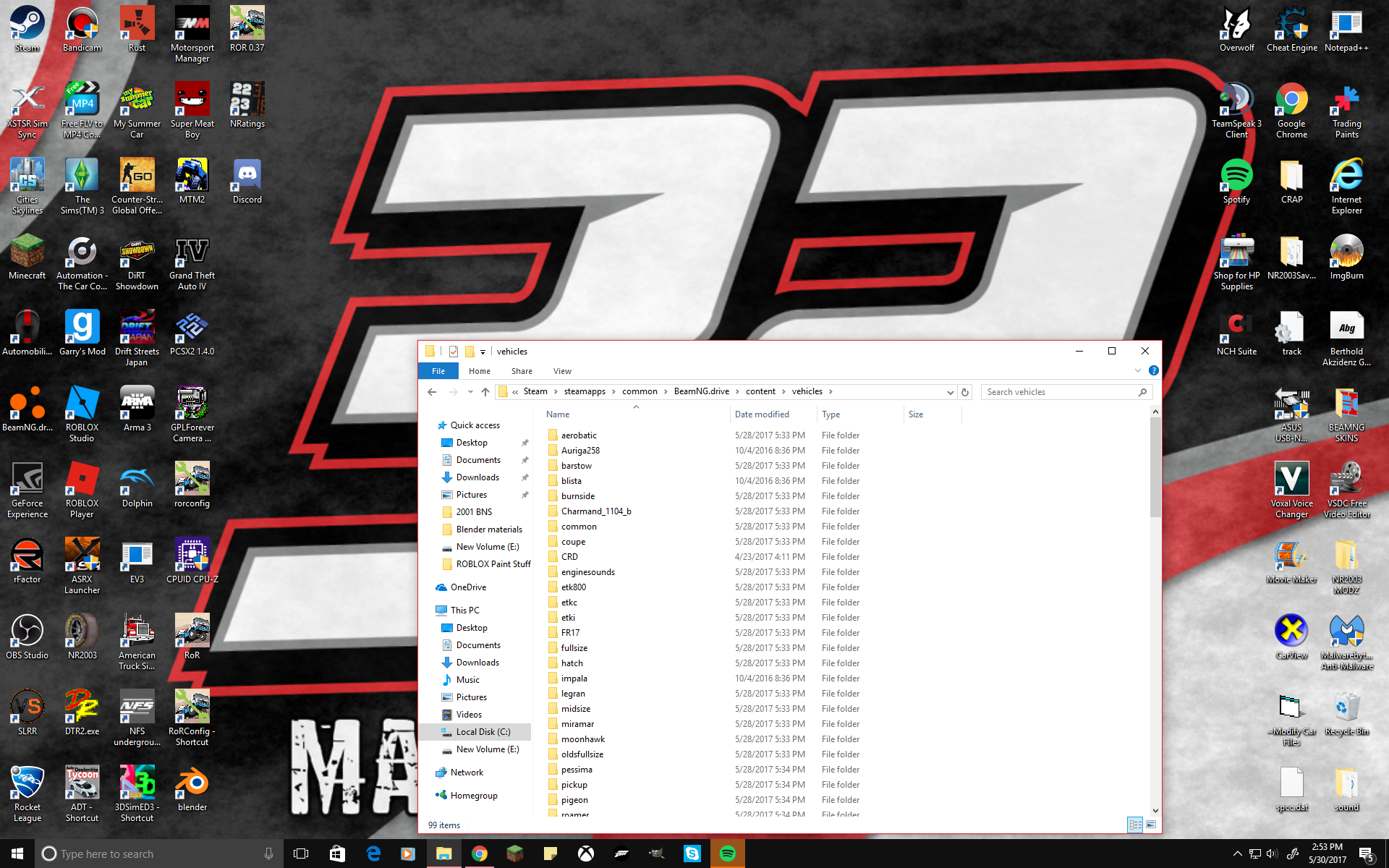Select the Recycle Bin icon
This screenshot has height=868, width=1389.
1346,713
